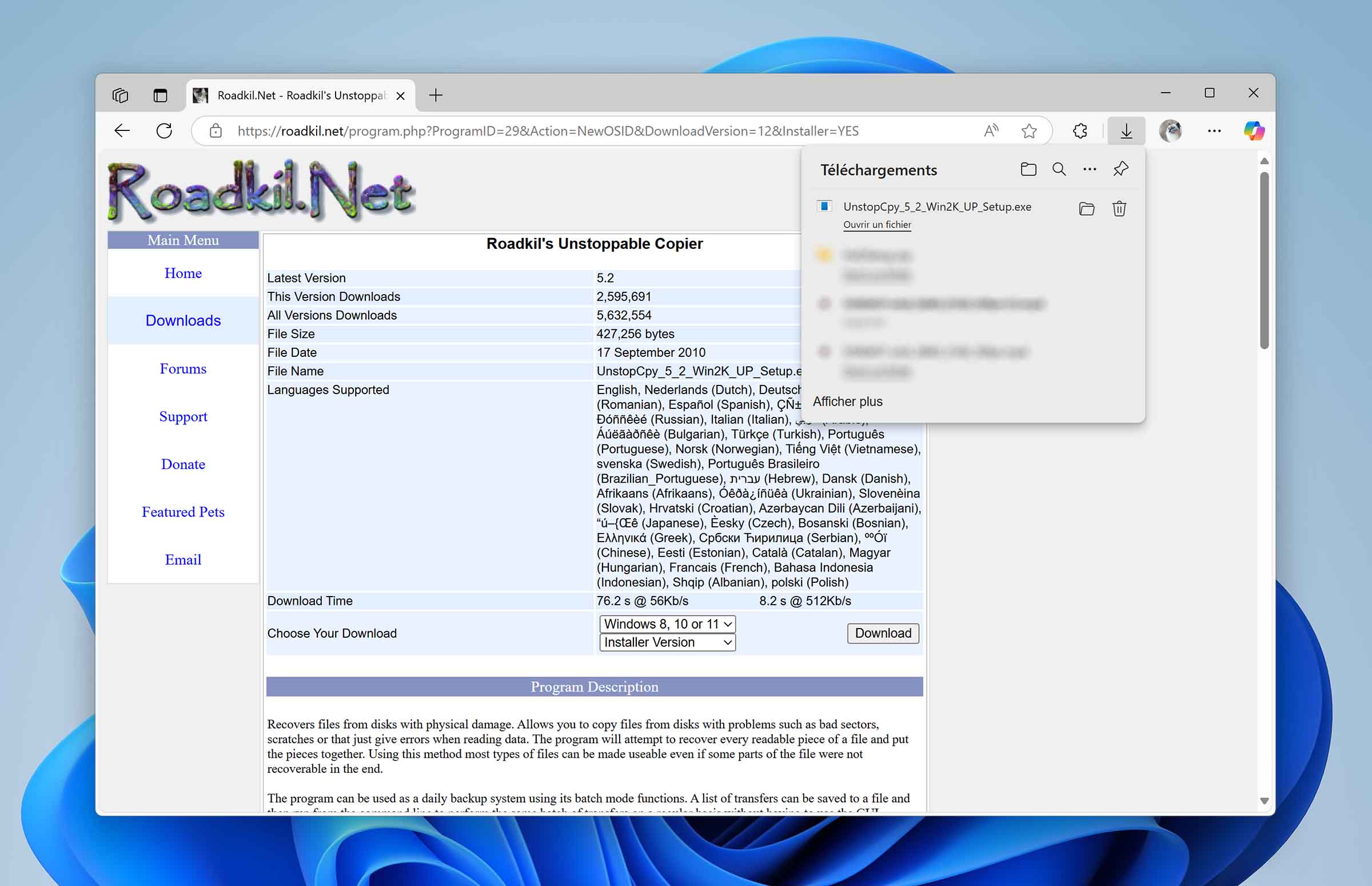Viewport: 1372px width, 886px height.
Task: Reload the page with the refresh icon
Action: [165, 131]
